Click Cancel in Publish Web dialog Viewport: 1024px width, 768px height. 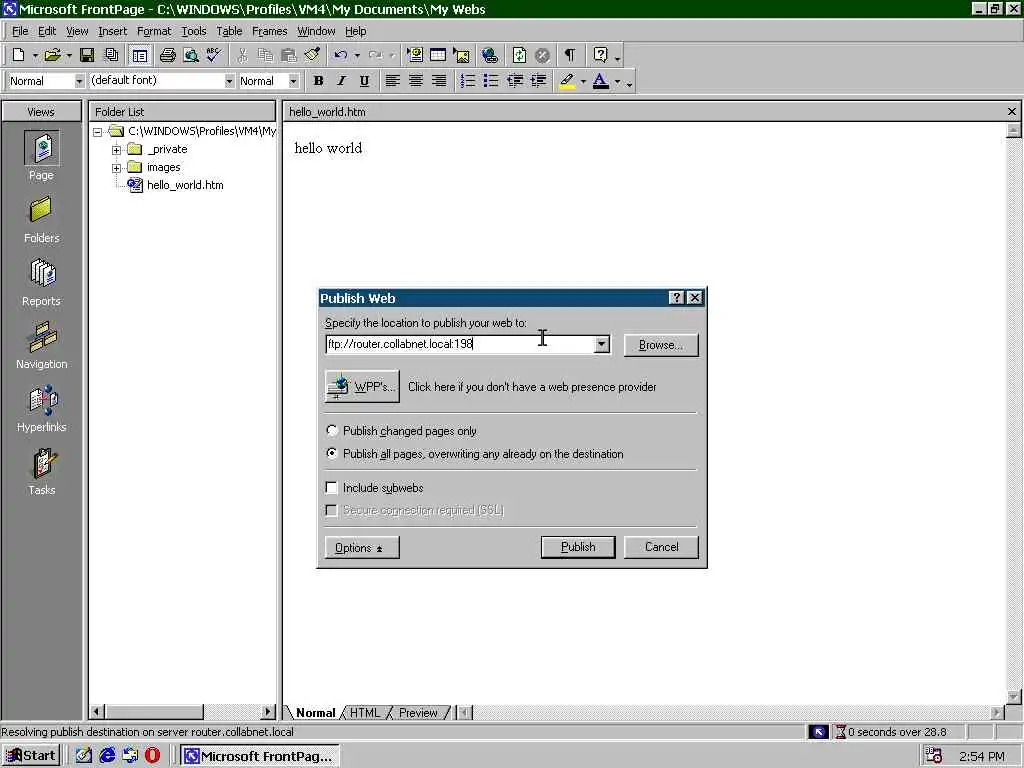[661, 547]
